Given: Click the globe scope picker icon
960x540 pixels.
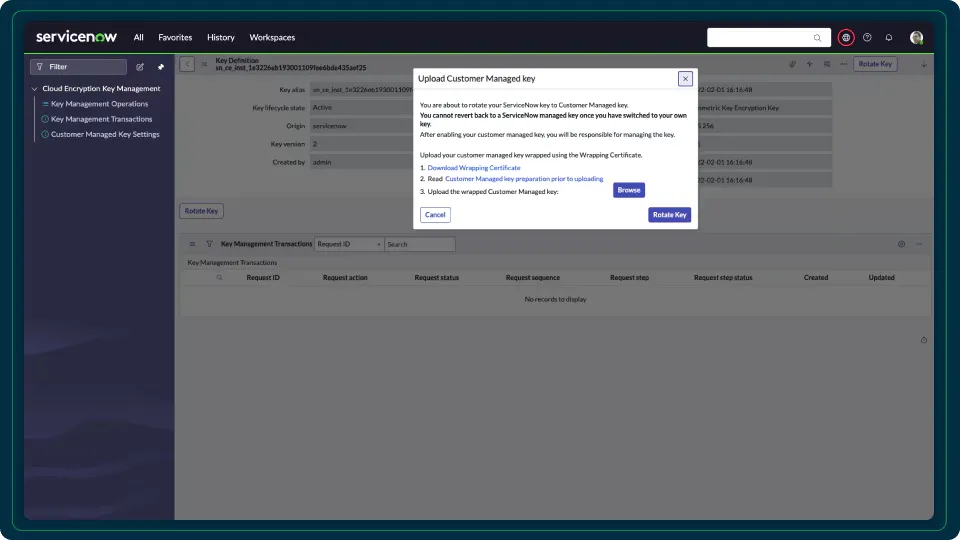Looking at the screenshot, I should click(x=846, y=37).
